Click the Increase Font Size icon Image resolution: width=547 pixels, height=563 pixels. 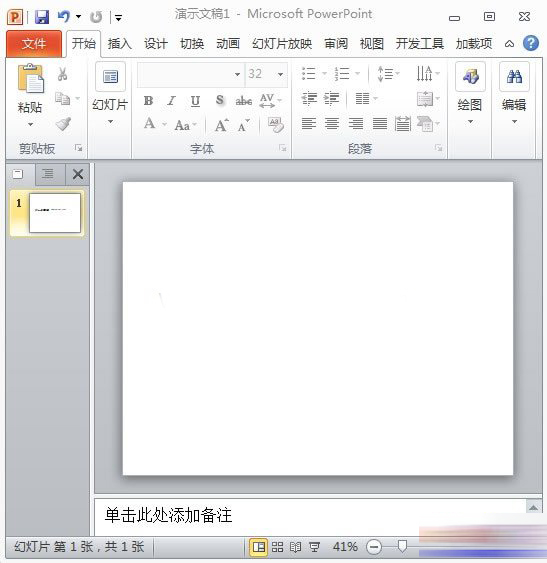pos(221,125)
